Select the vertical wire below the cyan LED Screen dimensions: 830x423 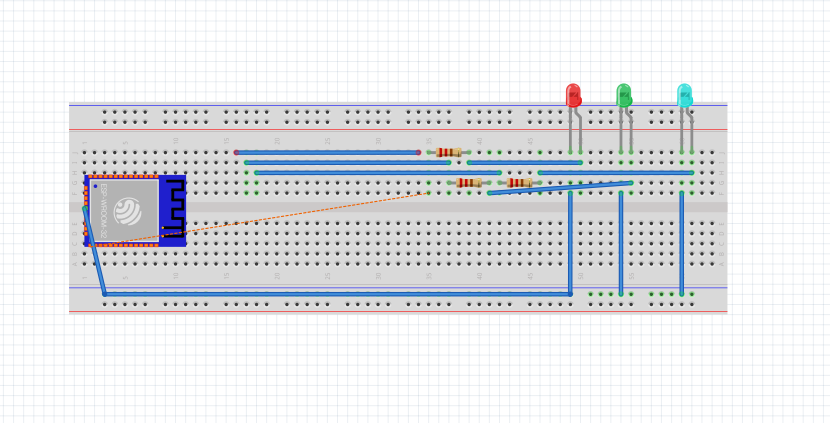pos(682,243)
